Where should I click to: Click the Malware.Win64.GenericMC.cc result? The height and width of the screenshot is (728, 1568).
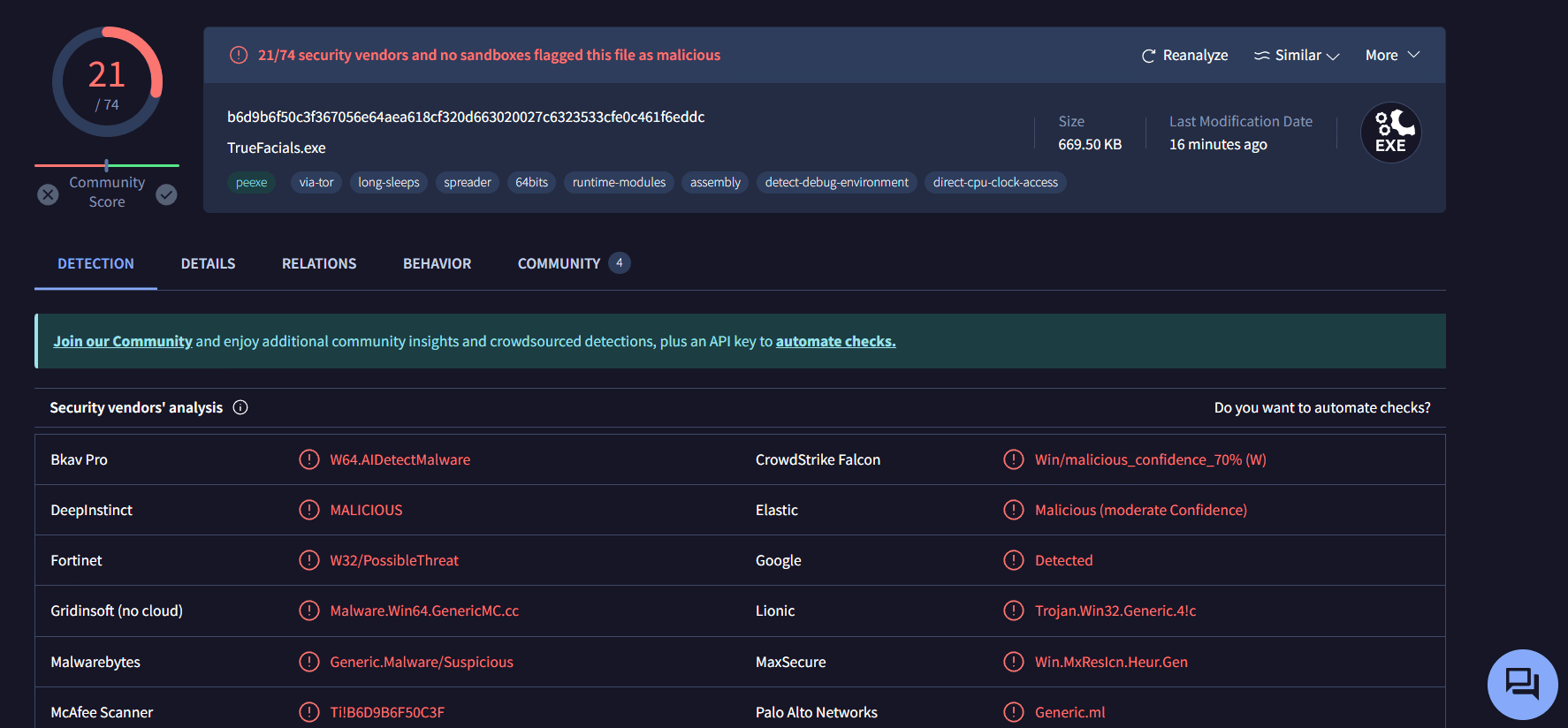(x=424, y=610)
